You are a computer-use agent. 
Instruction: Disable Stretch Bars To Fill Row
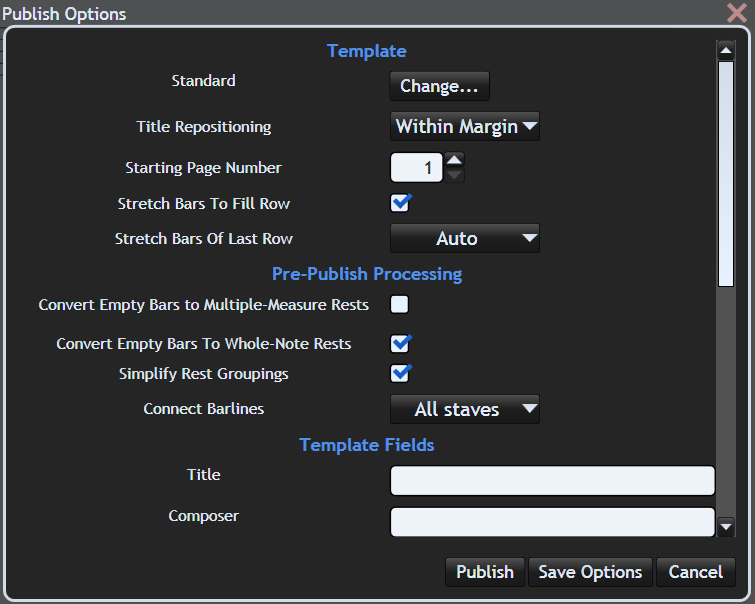[400, 204]
